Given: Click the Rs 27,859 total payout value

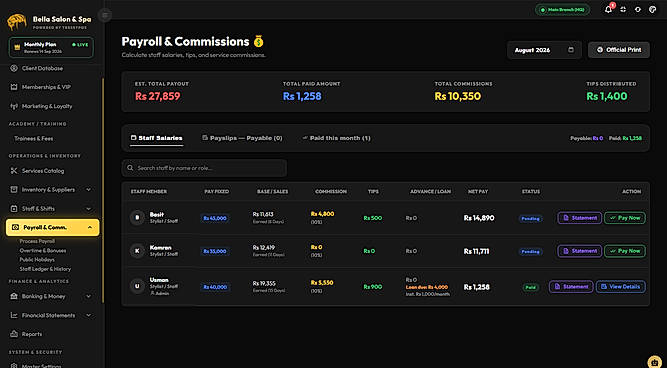Looking at the screenshot, I should pos(157,96).
